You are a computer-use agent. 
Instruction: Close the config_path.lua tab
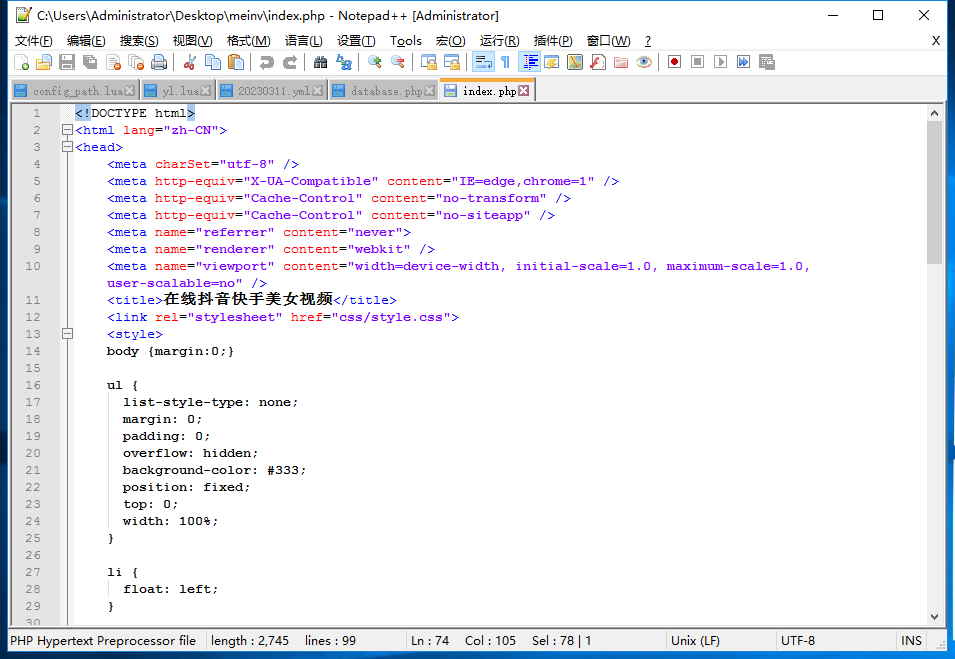[130, 91]
